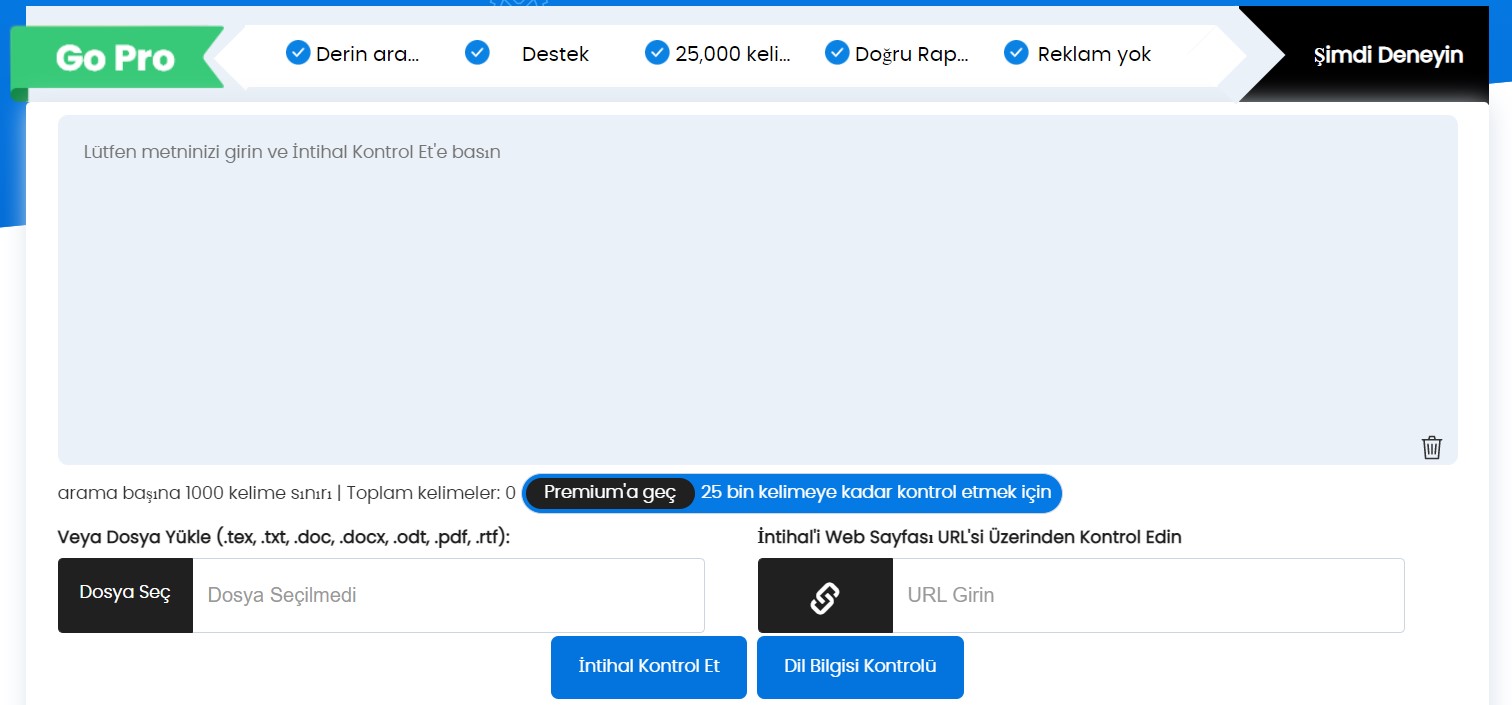Image resolution: width=1512 pixels, height=705 pixels.
Task: Clear the text with the trash icon
Action: pos(1432,447)
